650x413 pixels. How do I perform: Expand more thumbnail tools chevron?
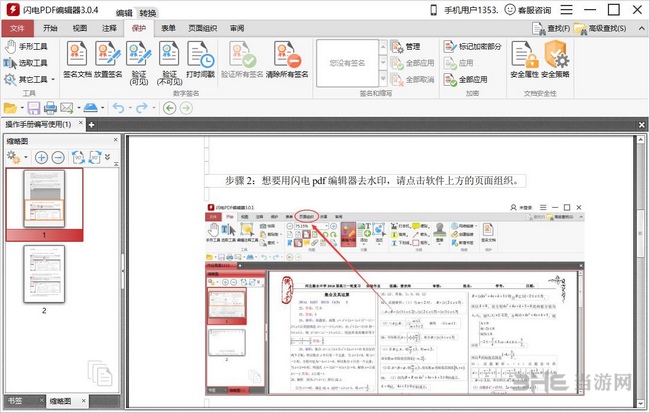107,157
